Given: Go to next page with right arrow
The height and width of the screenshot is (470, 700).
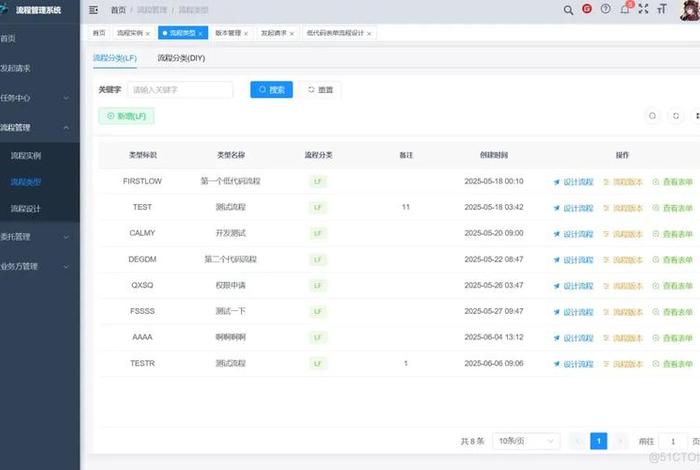Looking at the screenshot, I should tap(620, 441).
